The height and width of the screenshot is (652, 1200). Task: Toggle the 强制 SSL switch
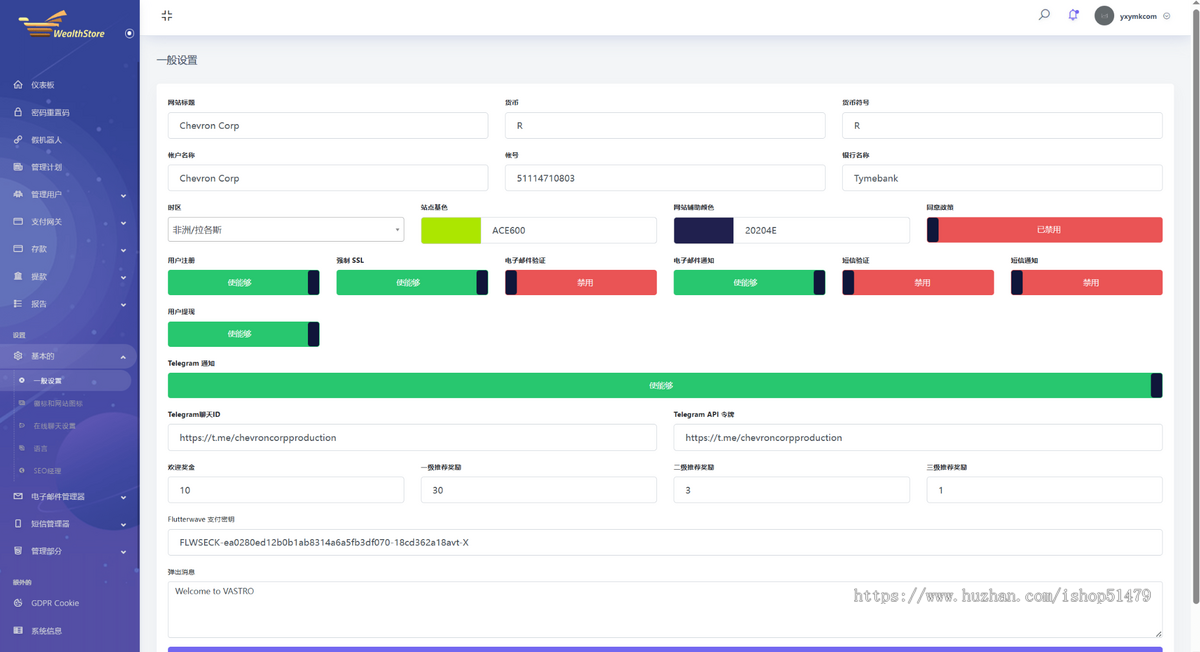click(412, 283)
